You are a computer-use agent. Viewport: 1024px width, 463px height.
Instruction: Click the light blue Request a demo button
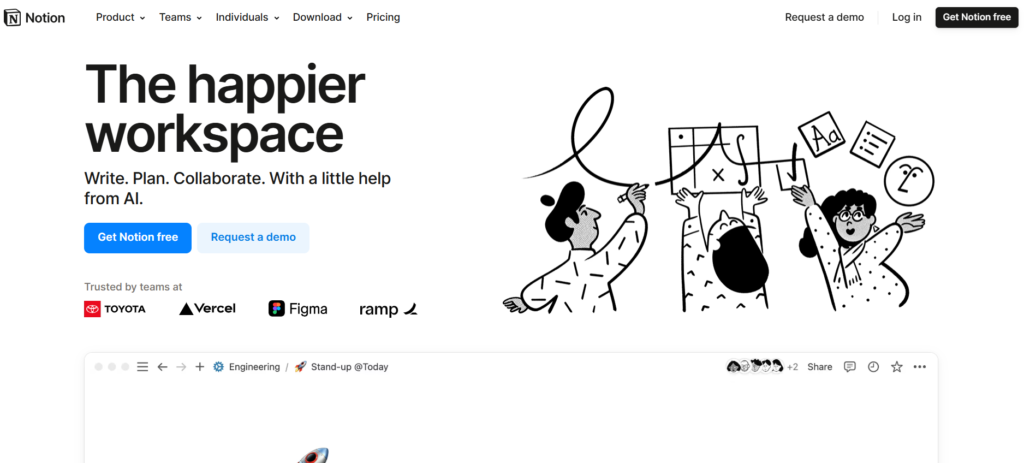click(253, 238)
